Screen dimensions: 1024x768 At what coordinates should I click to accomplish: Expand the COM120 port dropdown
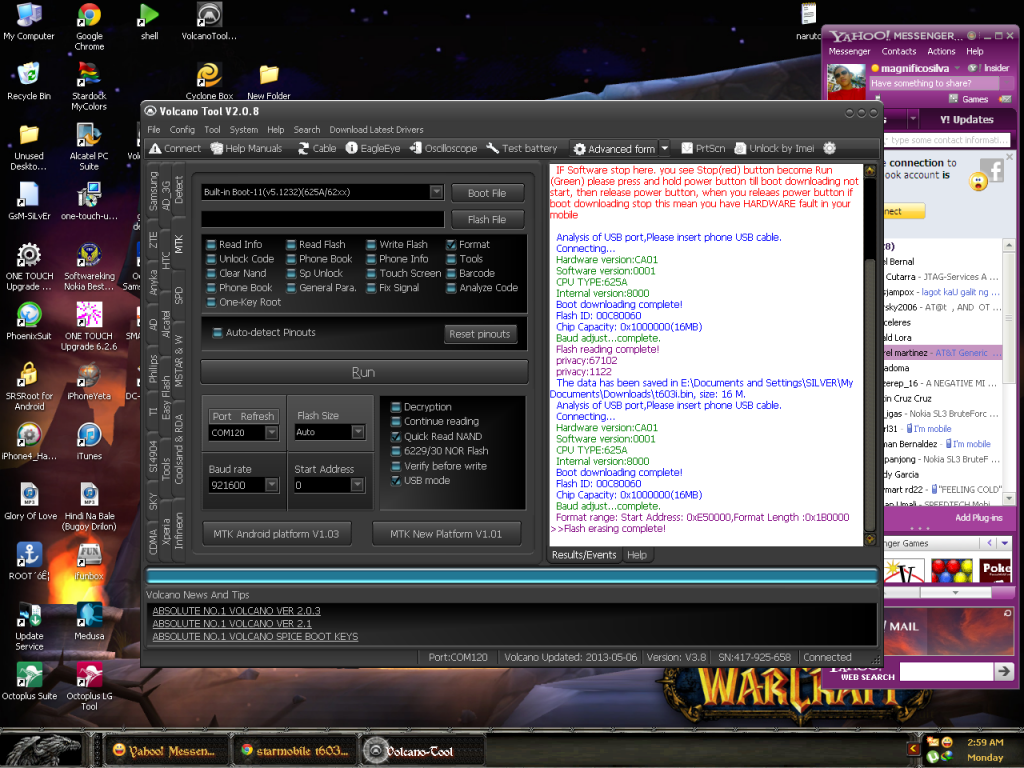pyautogui.click(x=271, y=433)
